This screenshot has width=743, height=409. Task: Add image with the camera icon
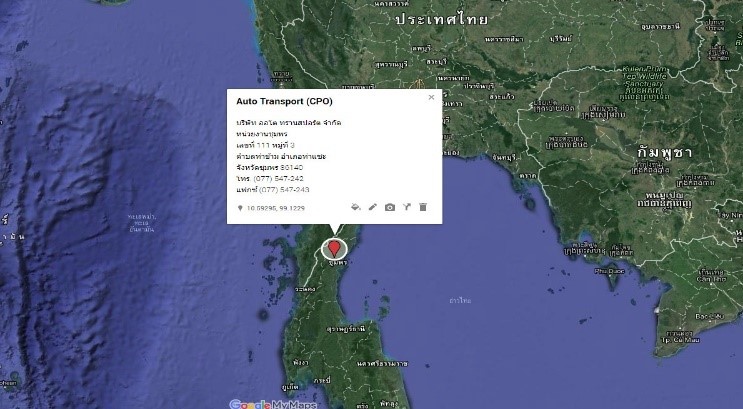pos(390,207)
